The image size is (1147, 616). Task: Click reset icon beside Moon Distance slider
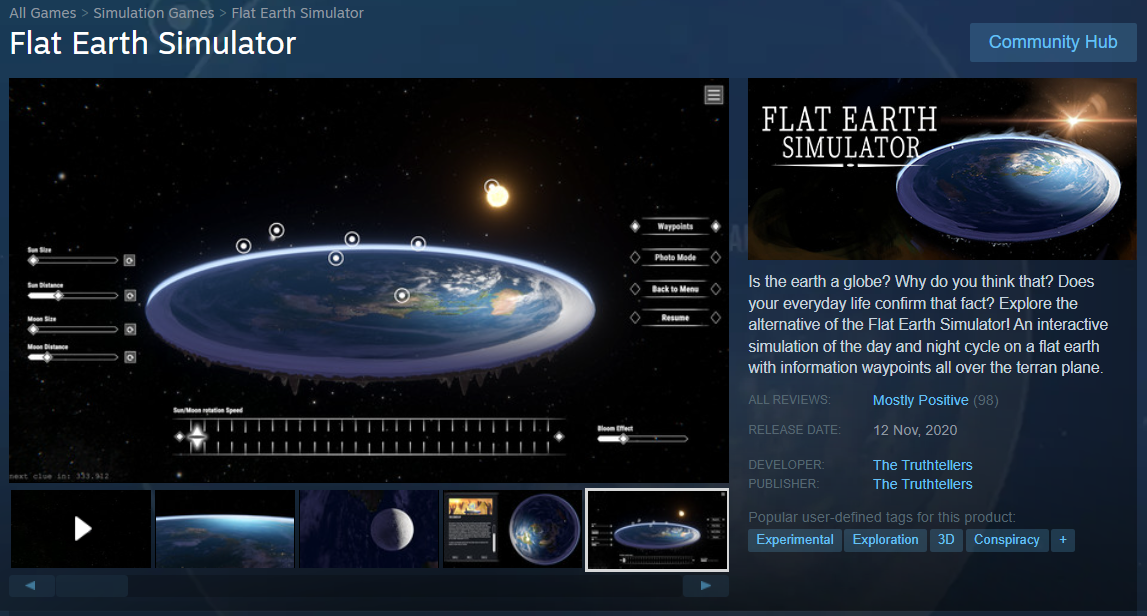pos(129,357)
